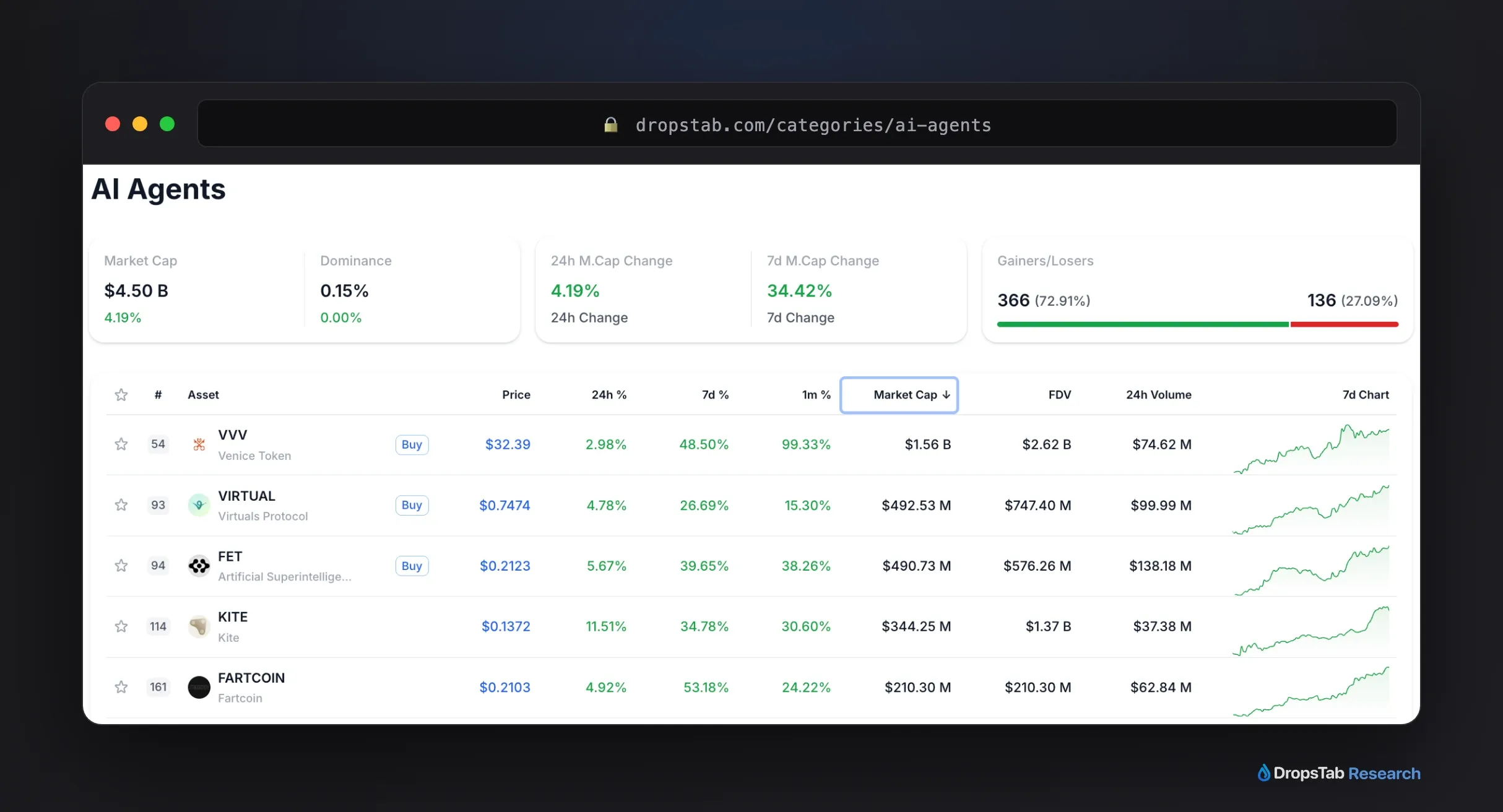Click the Venice Token VVV logo icon

coord(199,444)
